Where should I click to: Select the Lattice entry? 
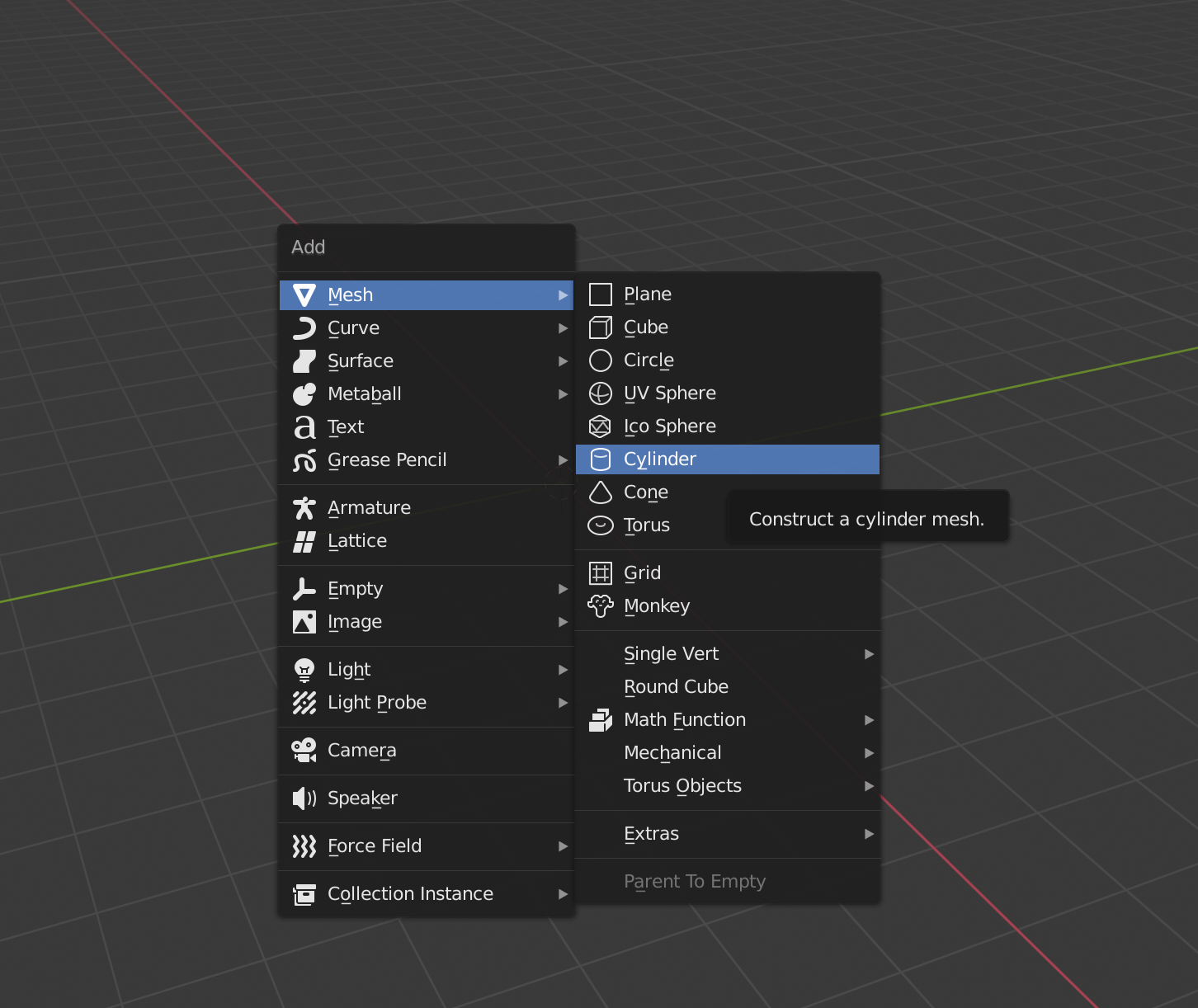pyautogui.click(x=427, y=541)
